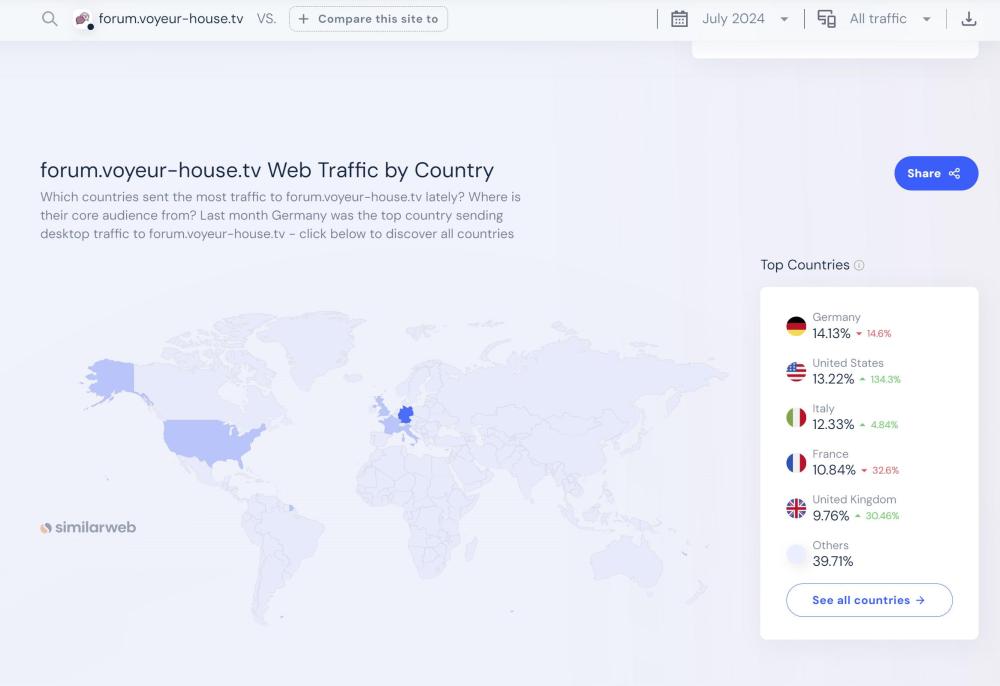The image size is (1000, 686).
Task: Click the search magnifier icon
Action: point(49,19)
